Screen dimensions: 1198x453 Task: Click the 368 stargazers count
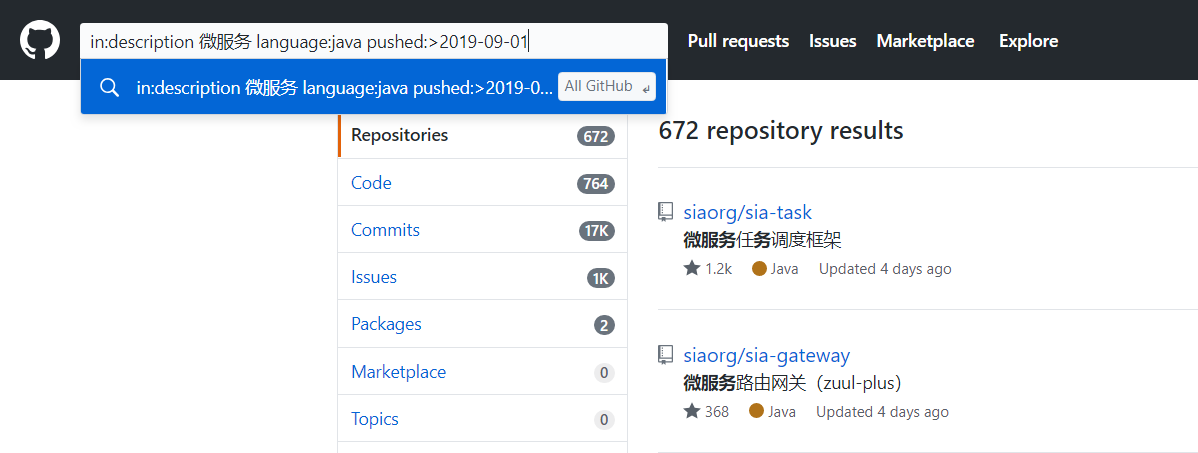pos(717,411)
